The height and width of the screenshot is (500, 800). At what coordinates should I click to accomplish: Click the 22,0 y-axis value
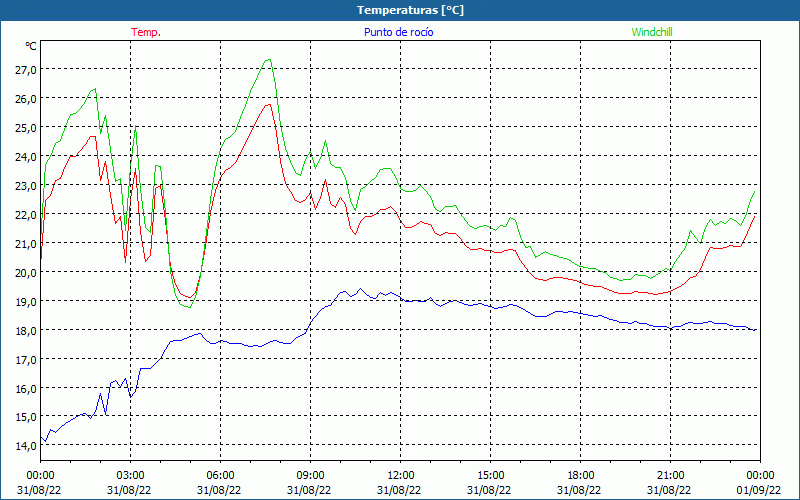tap(26, 214)
